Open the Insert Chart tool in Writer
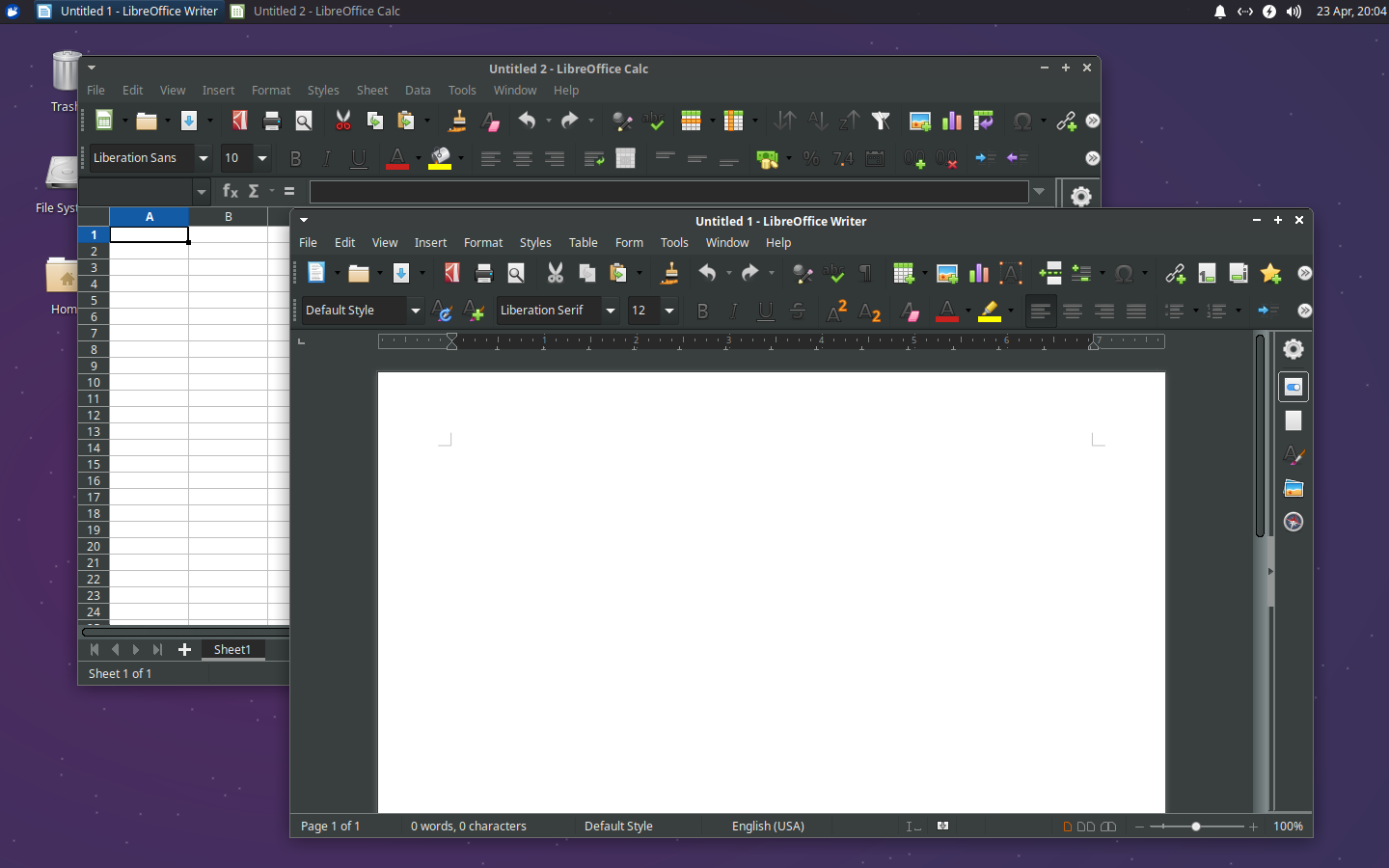The image size is (1389, 868). click(978, 273)
